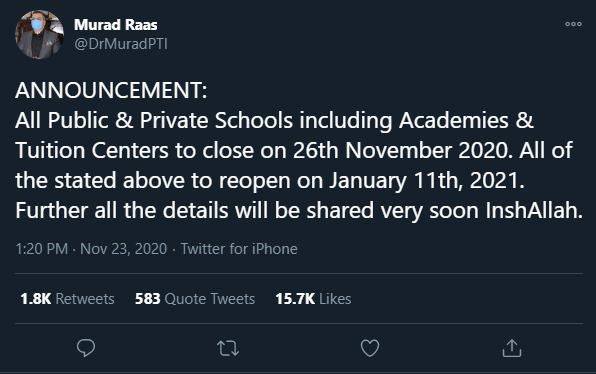The image size is (596, 374).
Task: Open the @DrMuradPTI handle link
Action: pyautogui.click(x=121, y=44)
